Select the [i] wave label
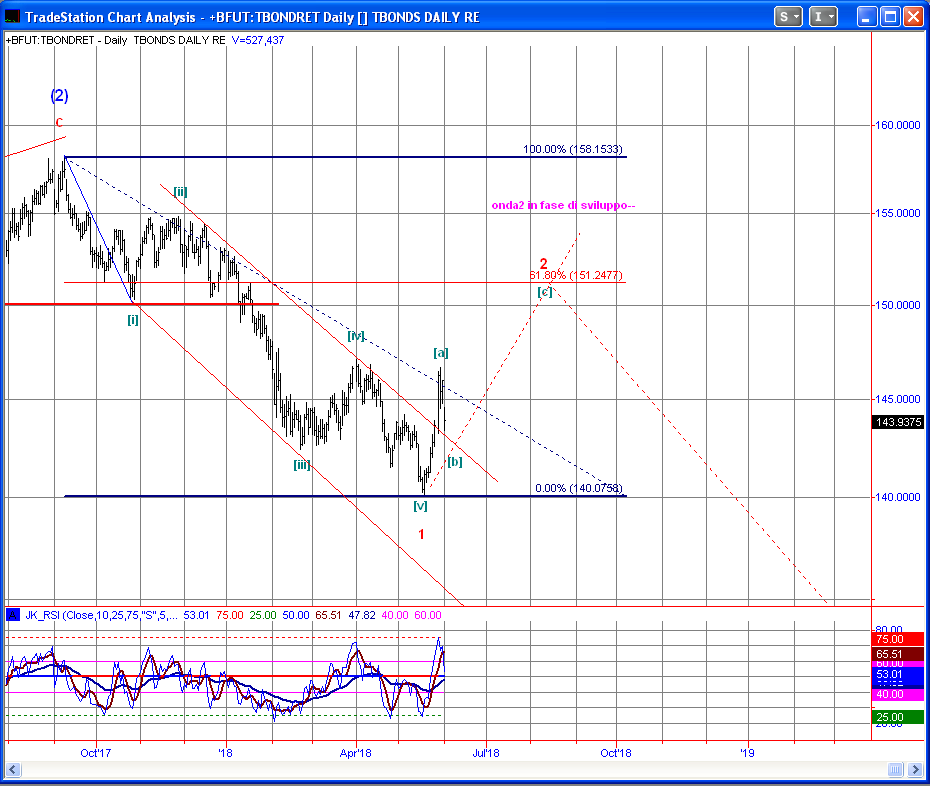 [133, 320]
